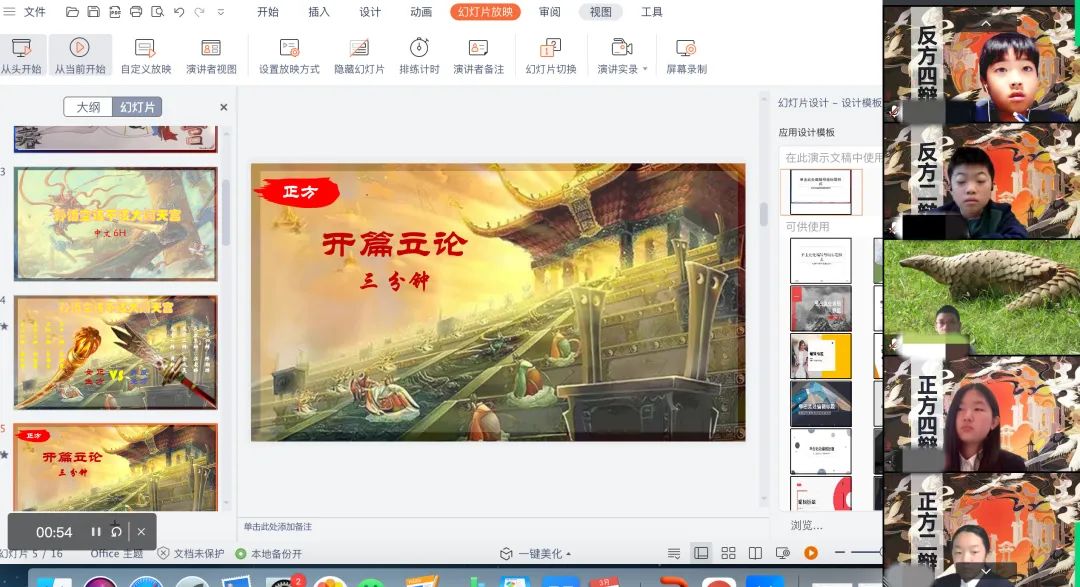Switch to slide sorter grid view
This screenshot has height=587, width=1080.
tap(728, 553)
